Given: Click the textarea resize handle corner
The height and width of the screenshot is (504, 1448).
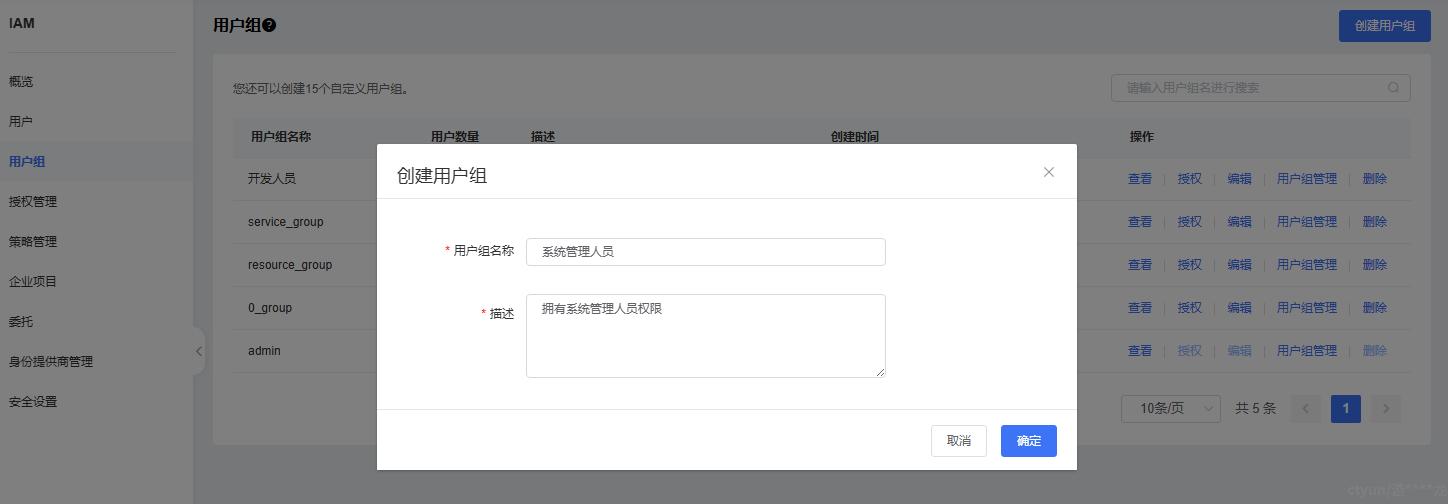Looking at the screenshot, I should 881,373.
